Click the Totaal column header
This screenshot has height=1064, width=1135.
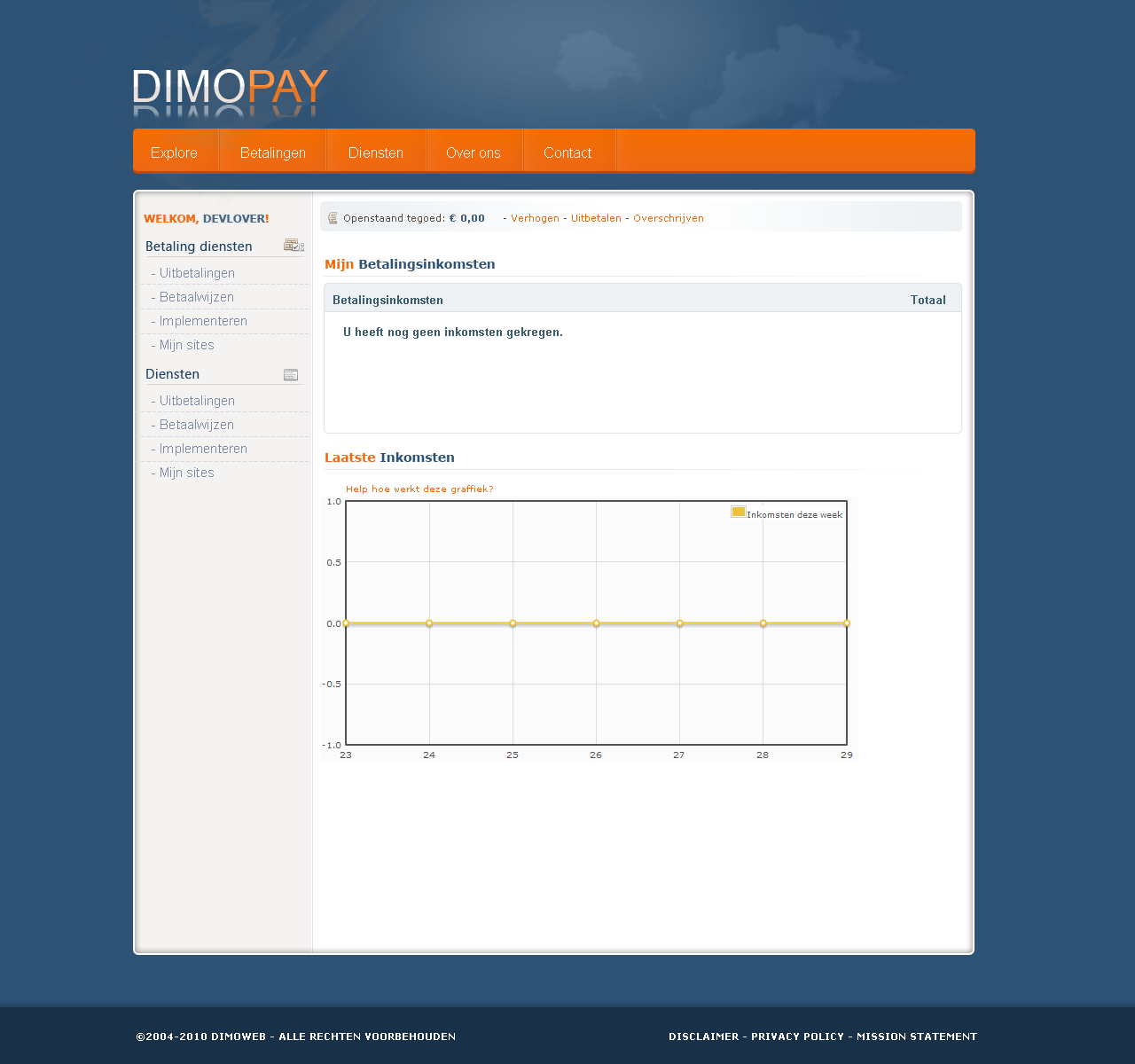[928, 301]
